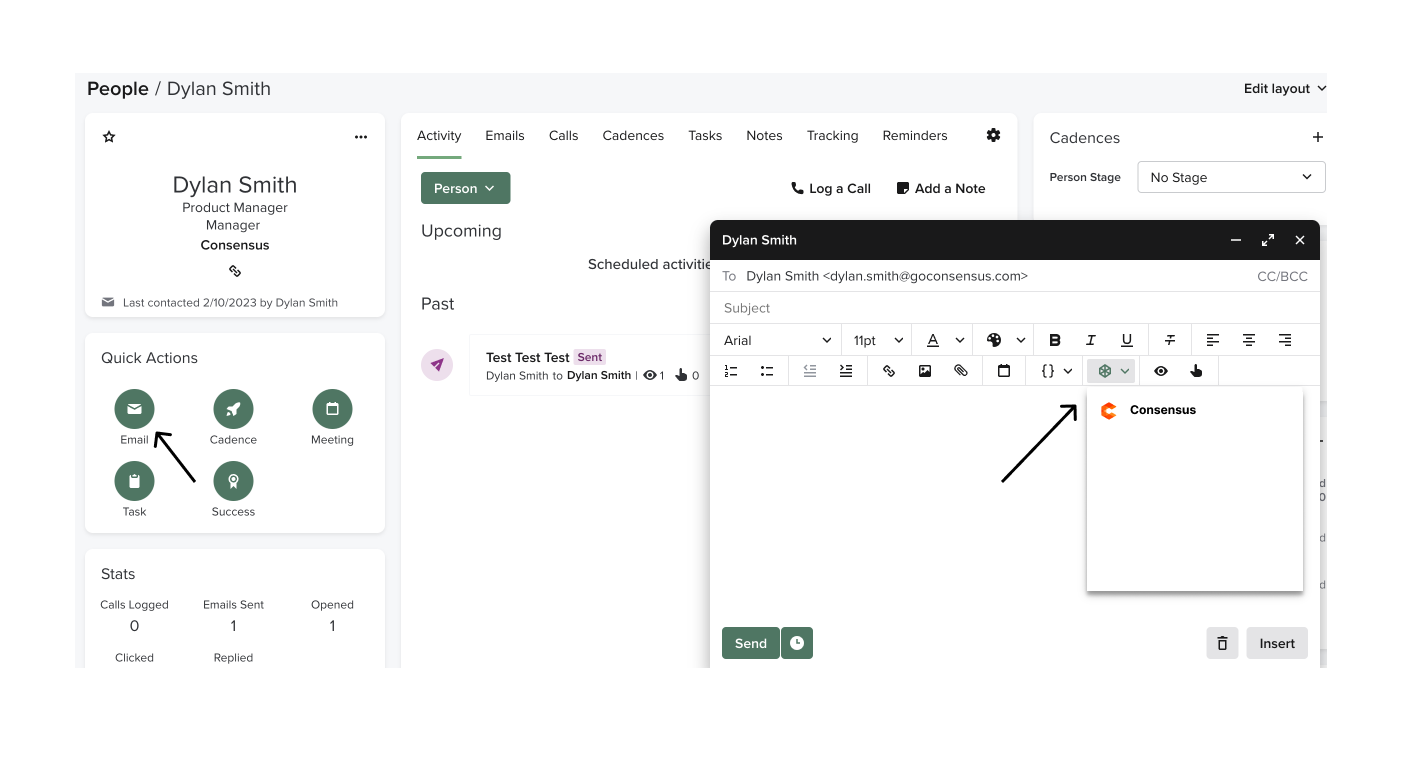1412x774 pixels.
Task: Start a Cadence from Quick Actions
Action: (x=233, y=409)
